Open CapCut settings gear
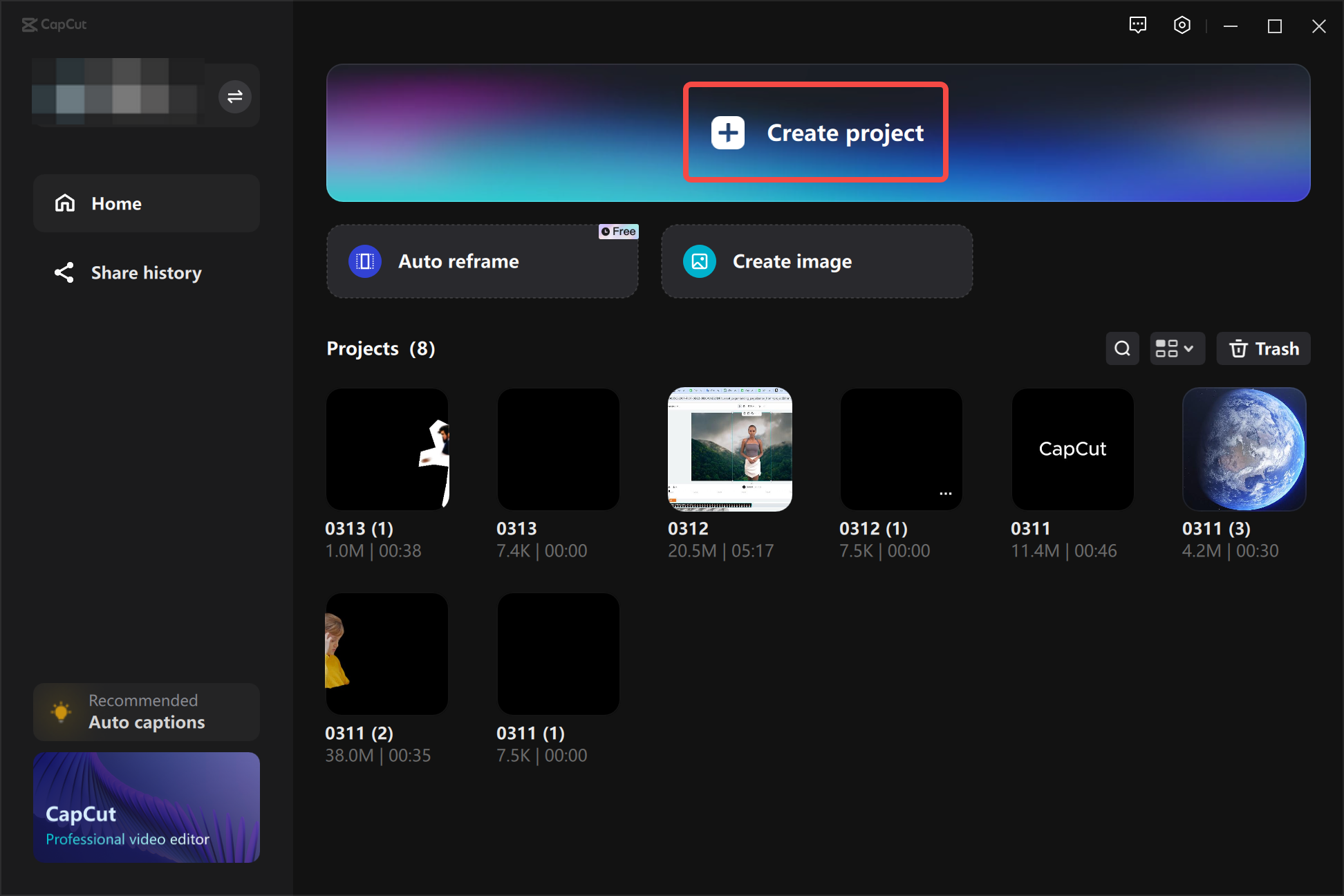The image size is (1344, 896). click(x=1182, y=25)
